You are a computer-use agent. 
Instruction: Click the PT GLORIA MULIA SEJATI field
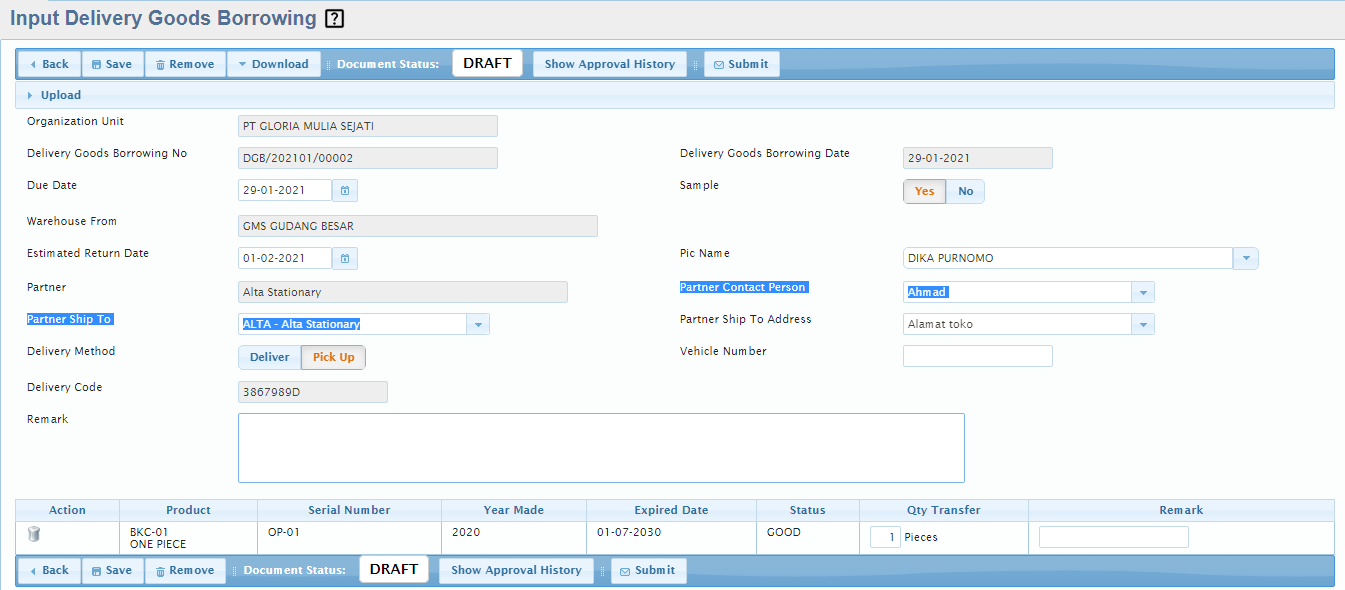368,126
